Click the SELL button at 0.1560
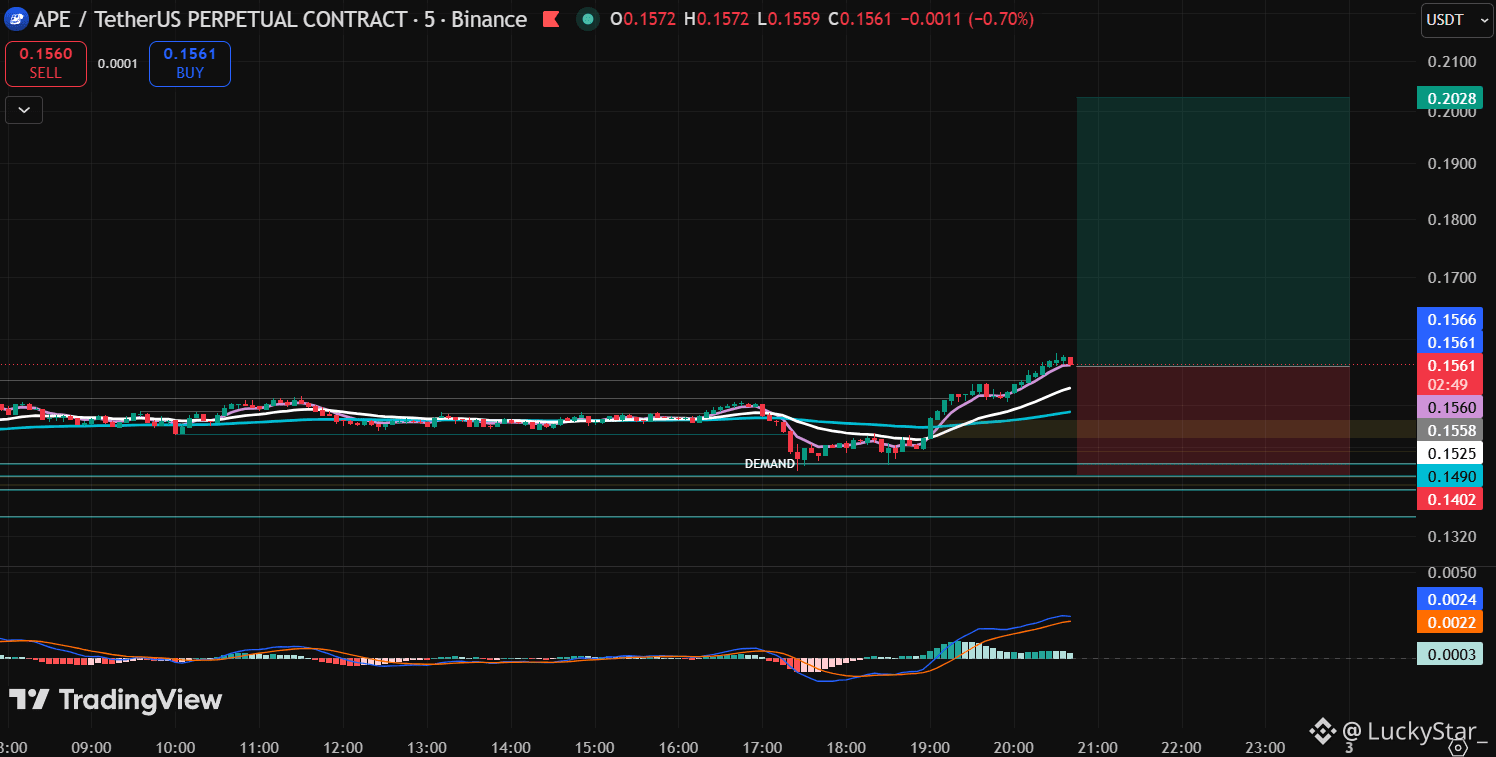Screen dimensions: 1496x757 pos(45,64)
